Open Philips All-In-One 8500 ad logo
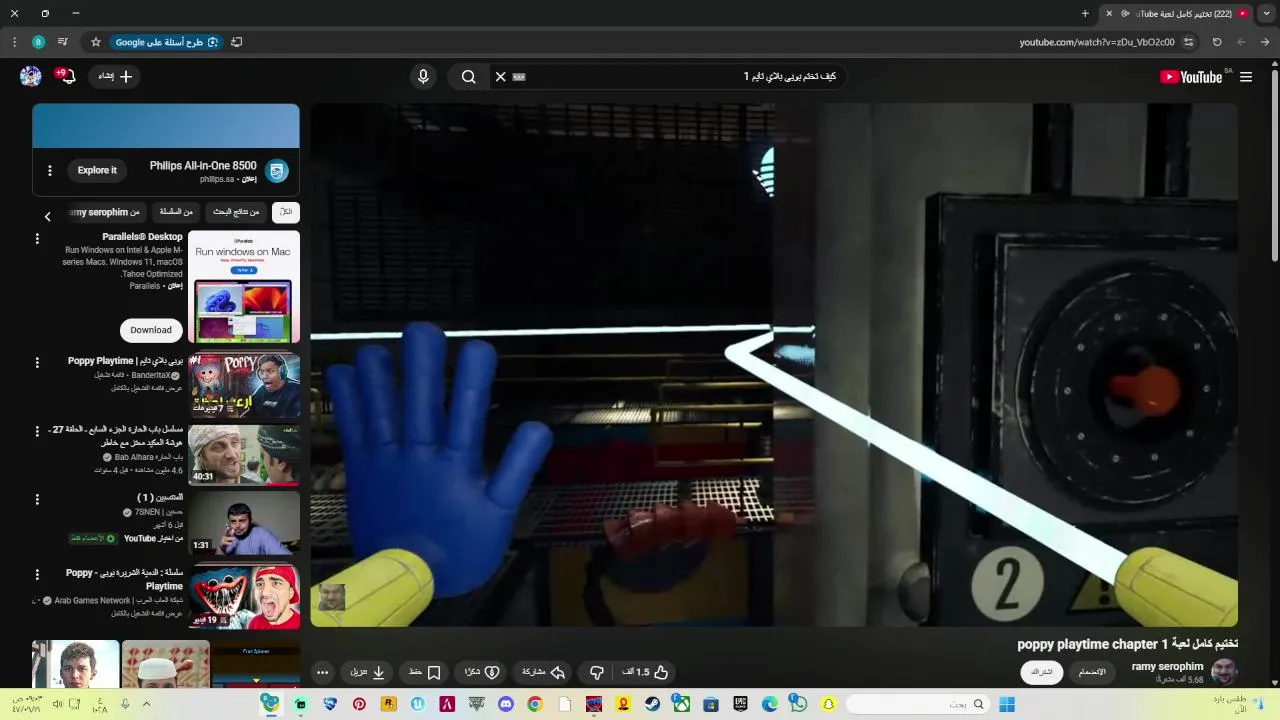The width and height of the screenshot is (1280, 720). (x=277, y=171)
